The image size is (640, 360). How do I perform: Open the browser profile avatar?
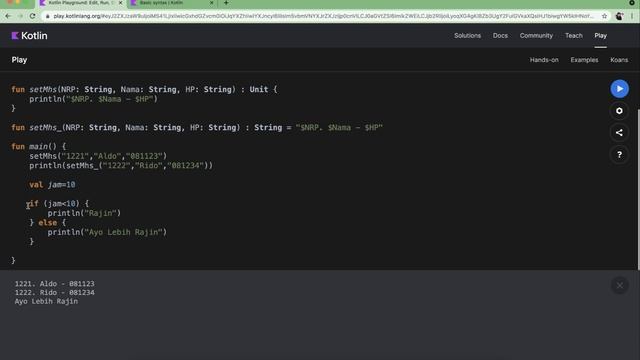tap(619, 16)
